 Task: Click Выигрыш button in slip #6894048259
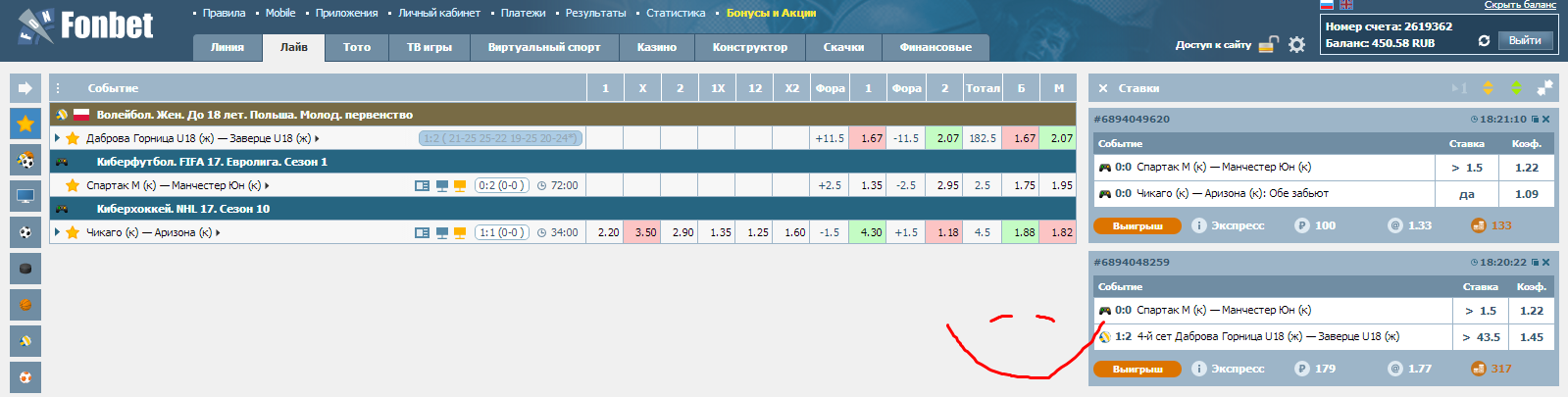1138,369
